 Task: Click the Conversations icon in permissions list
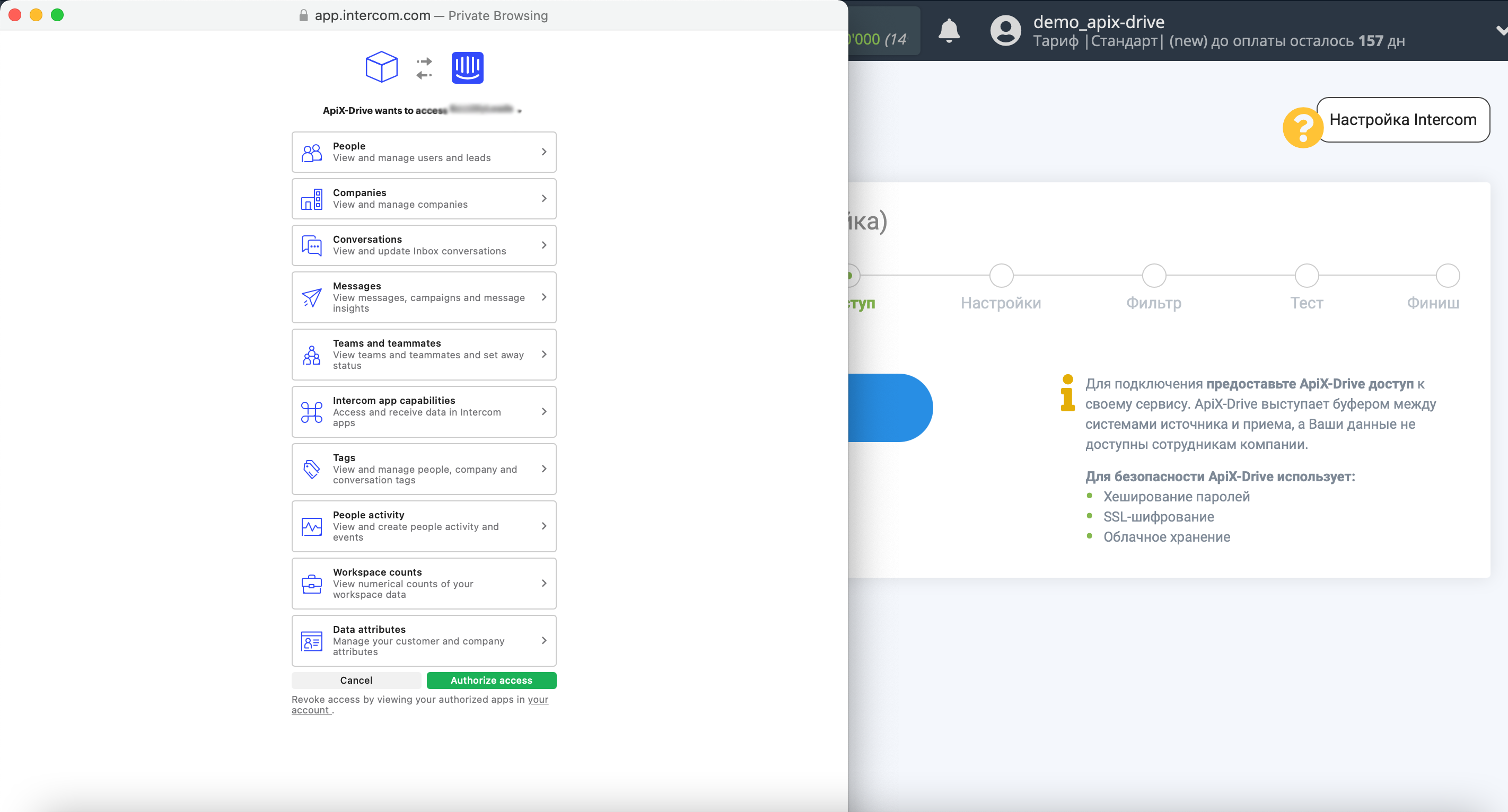(312, 245)
